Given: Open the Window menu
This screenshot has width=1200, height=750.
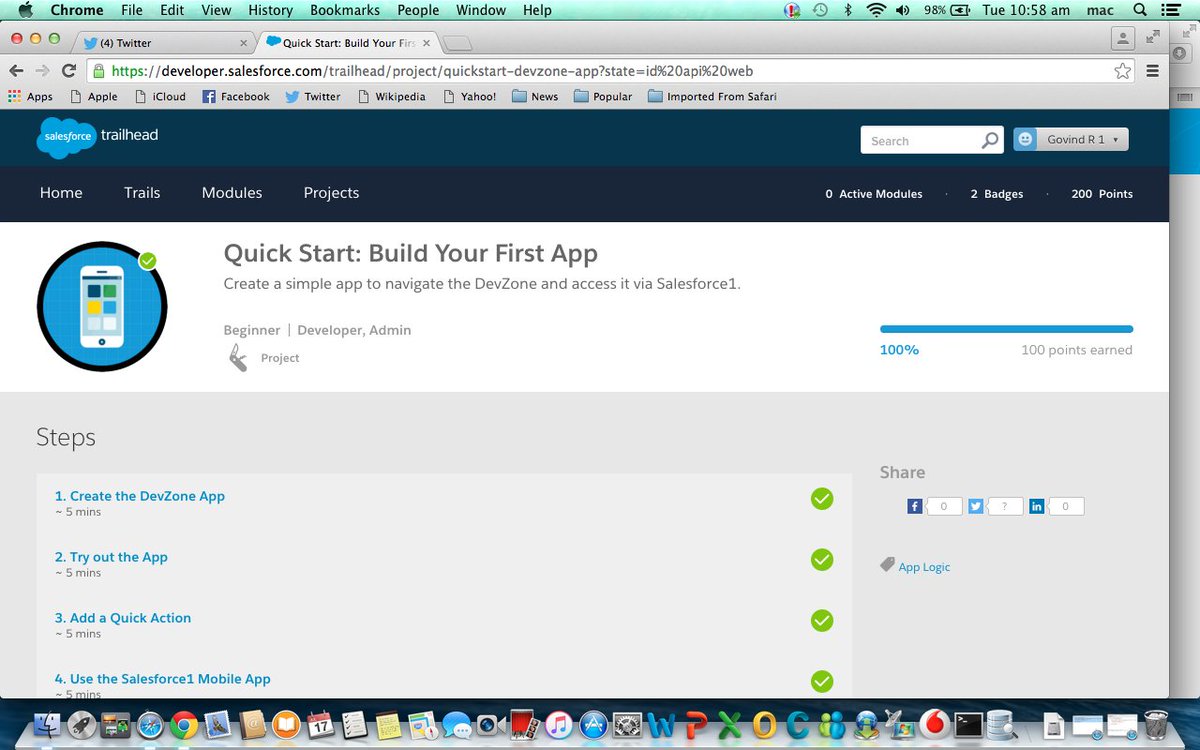Looking at the screenshot, I should coord(481,10).
